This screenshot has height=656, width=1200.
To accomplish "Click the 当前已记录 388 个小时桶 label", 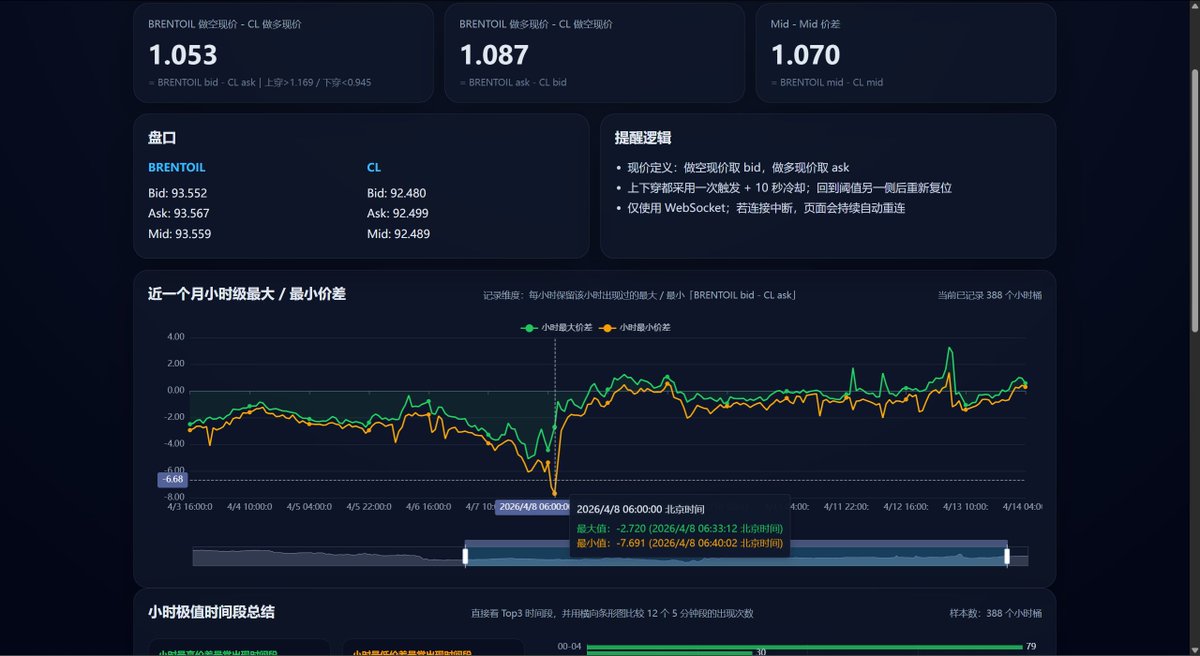I will tap(989, 295).
